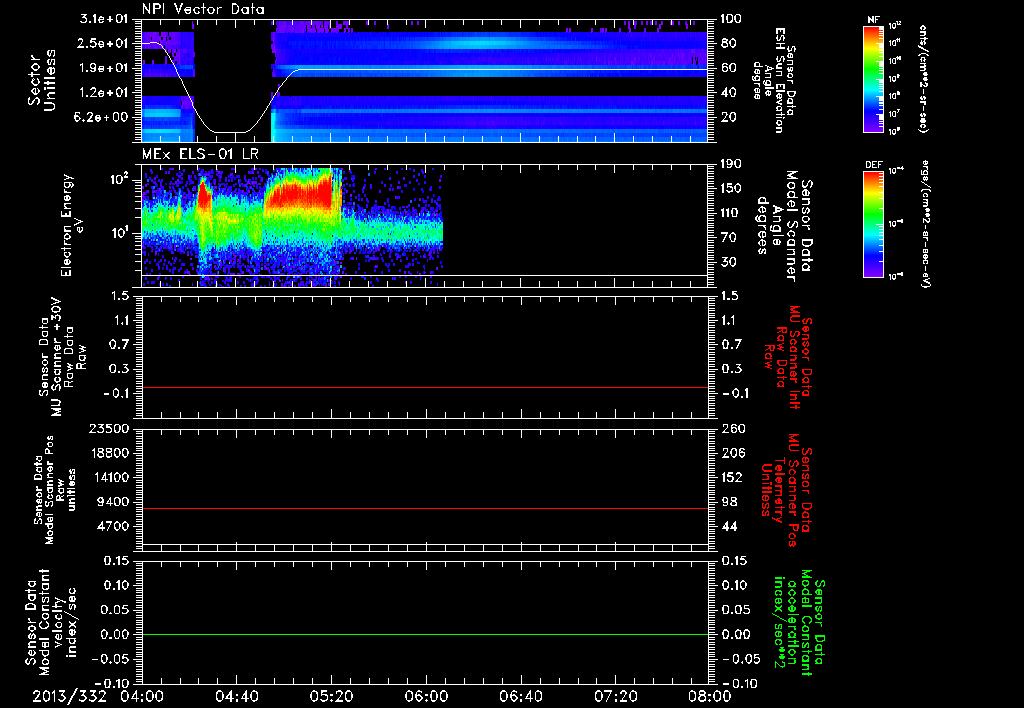Click the 18800 tick value
The width and height of the screenshot is (1024, 708).
coord(111,453)
